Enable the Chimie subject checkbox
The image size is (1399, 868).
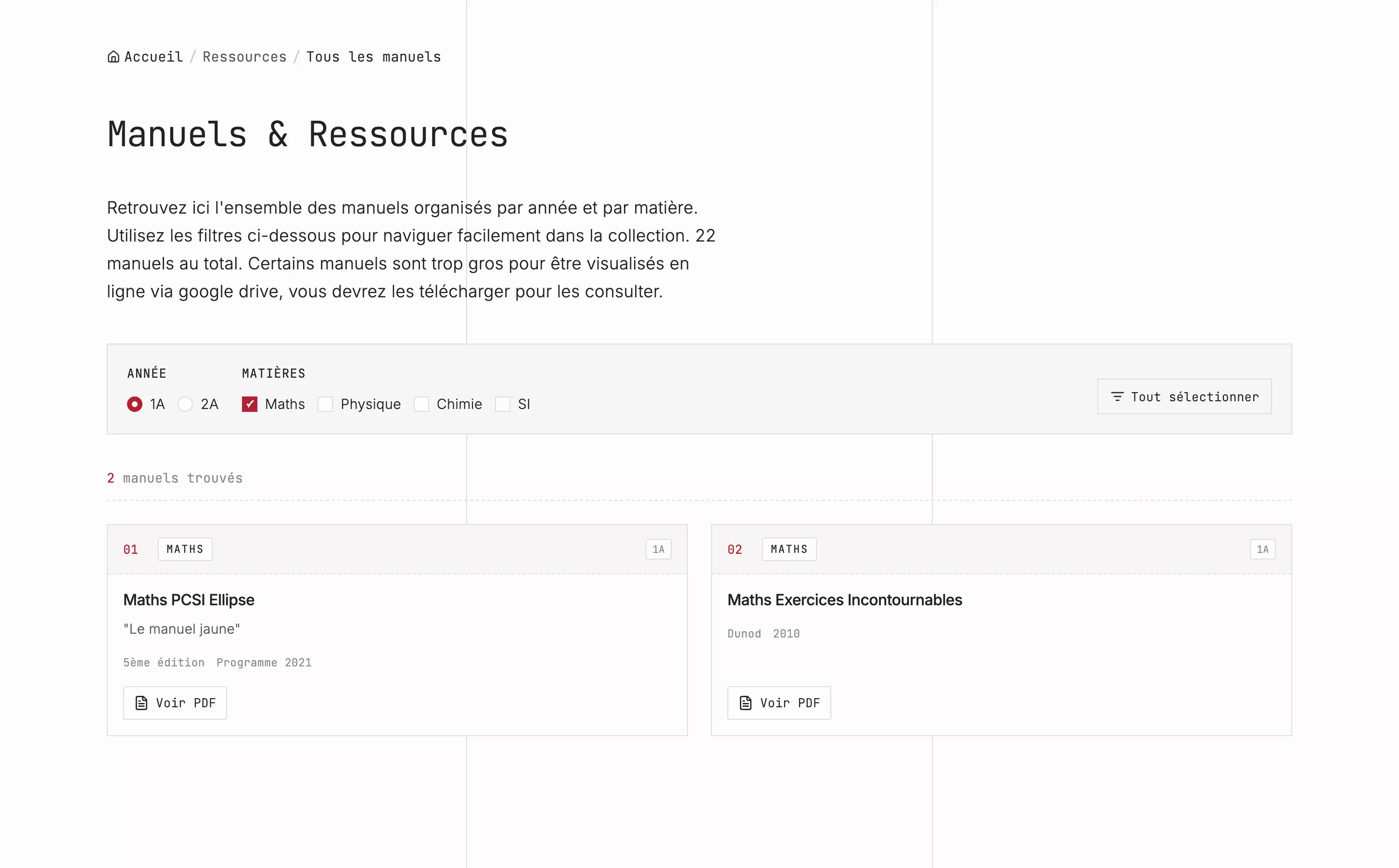pyautogui.click(x=421, y=404)
